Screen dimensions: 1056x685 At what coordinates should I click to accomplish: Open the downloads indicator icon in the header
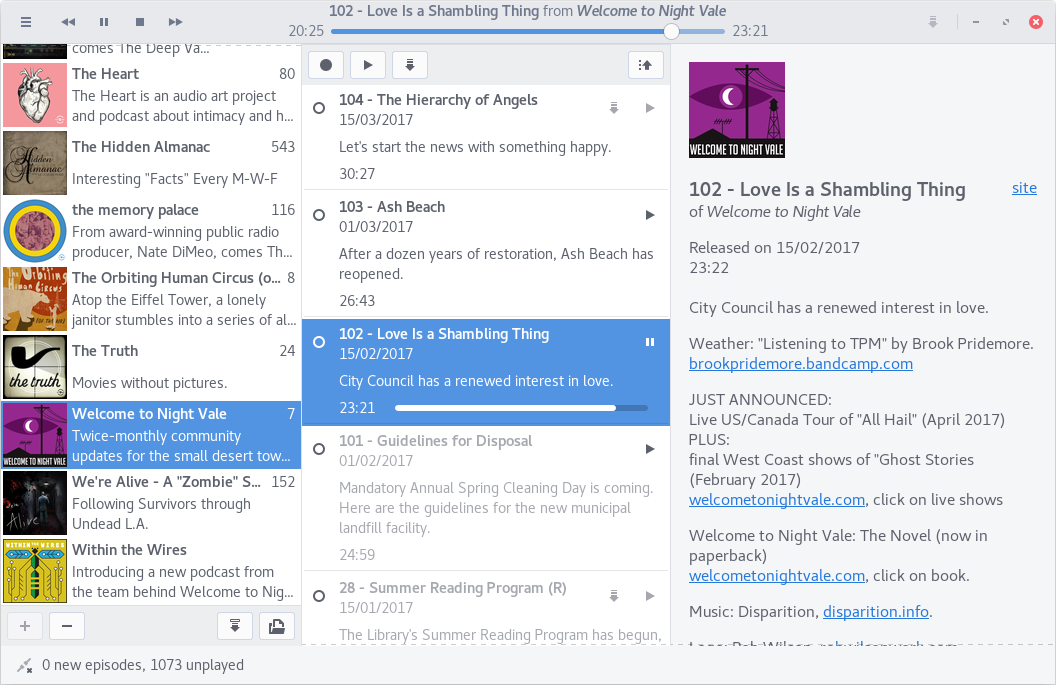click(933, 22)
